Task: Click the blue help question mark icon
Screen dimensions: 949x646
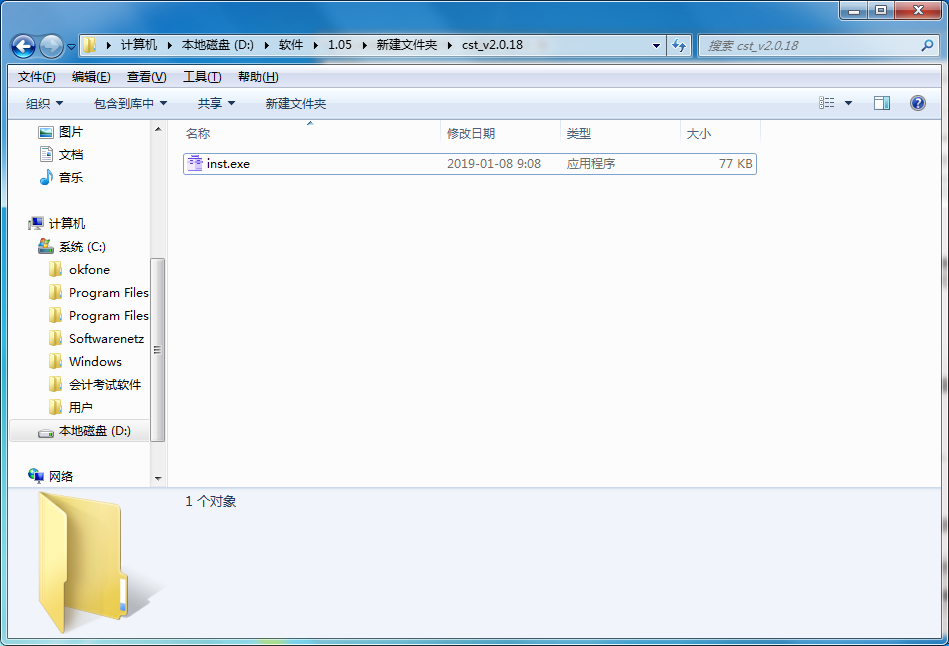Action: click(x=918, y=103)
